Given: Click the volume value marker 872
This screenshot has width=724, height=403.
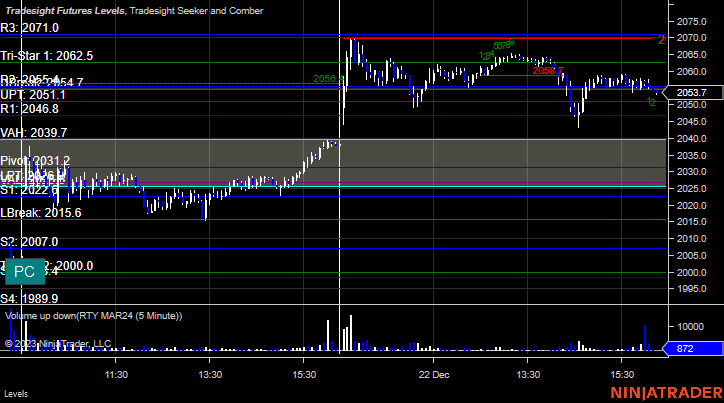Looking at the screenshot, I should pyautogui.click(x=692, y=349).
